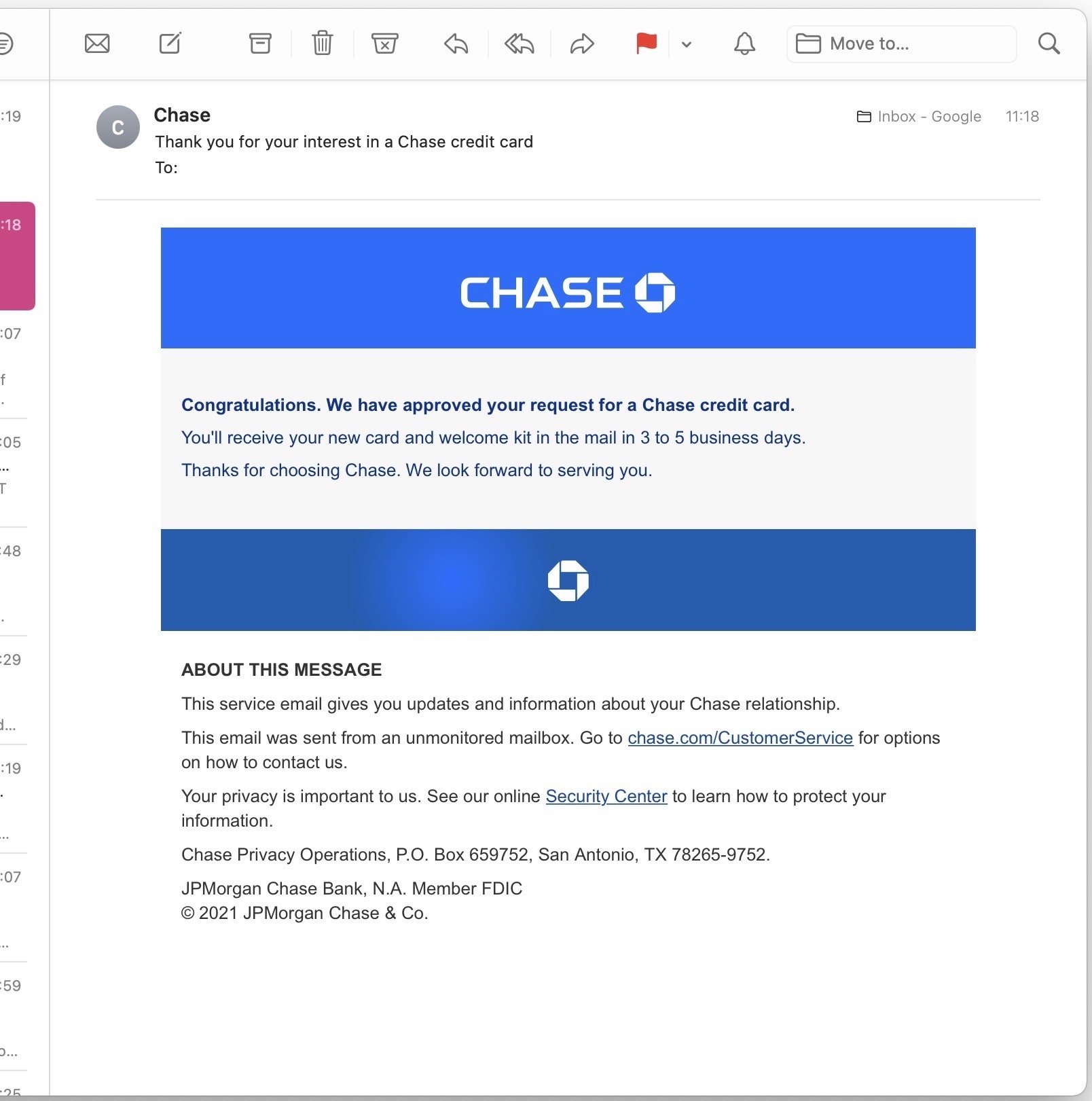Image resolution: width=1092 pixels, height=1101 pixels.
Task: Open the Security Center link
Action: pyautogui.click(x=606, y=797)
